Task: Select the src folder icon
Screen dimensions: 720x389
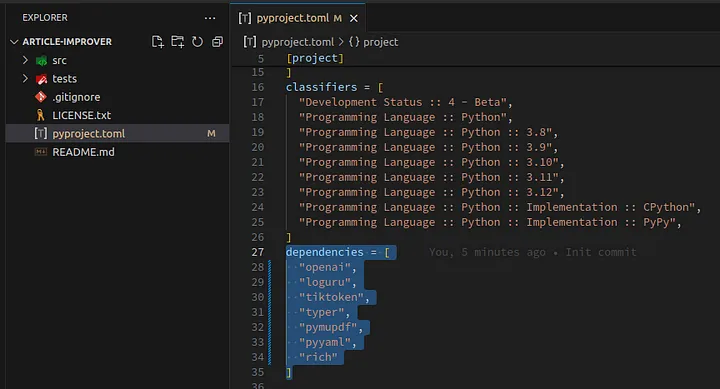Action: [41, 61]
